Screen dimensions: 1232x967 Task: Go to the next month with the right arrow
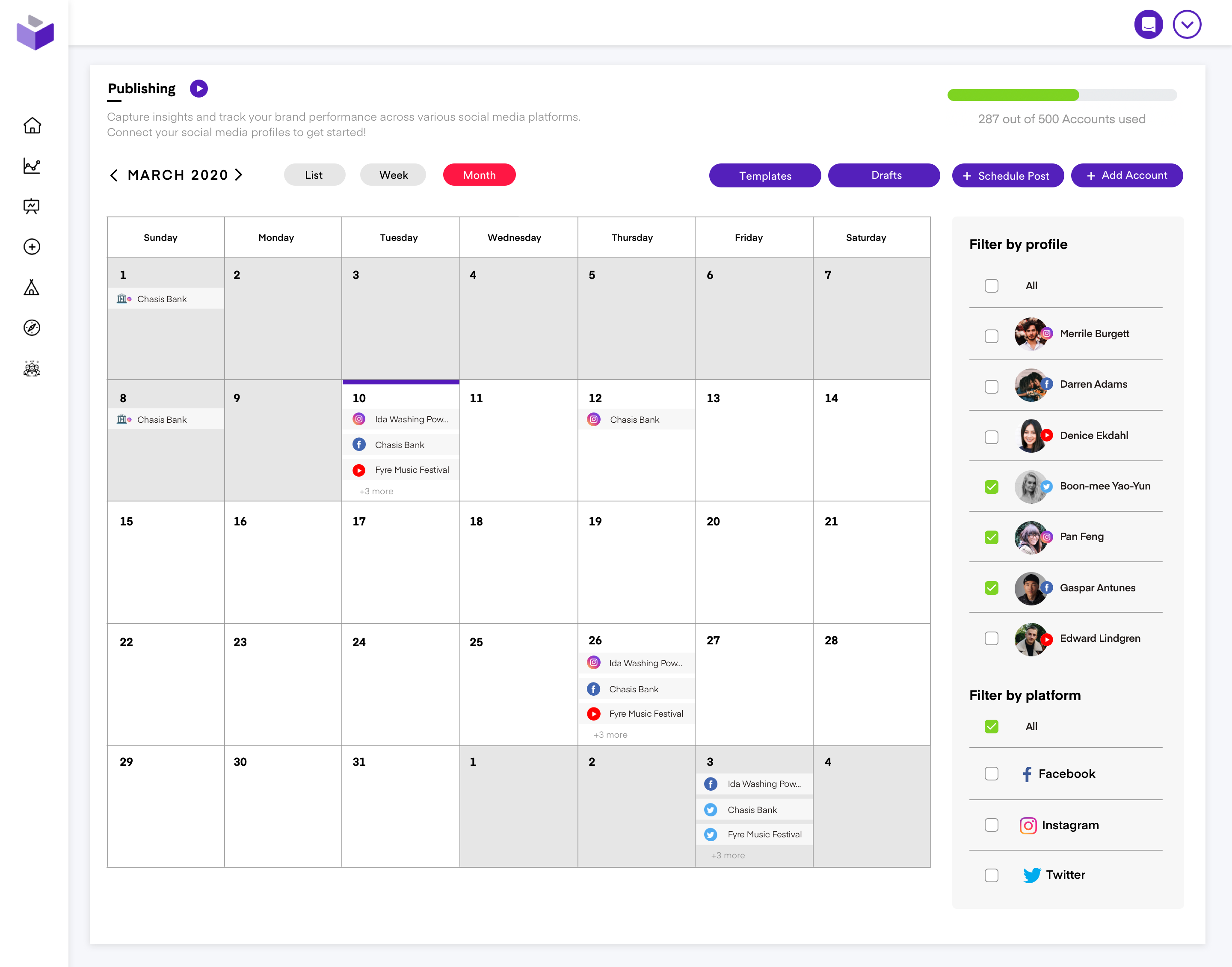coord(240,175)
